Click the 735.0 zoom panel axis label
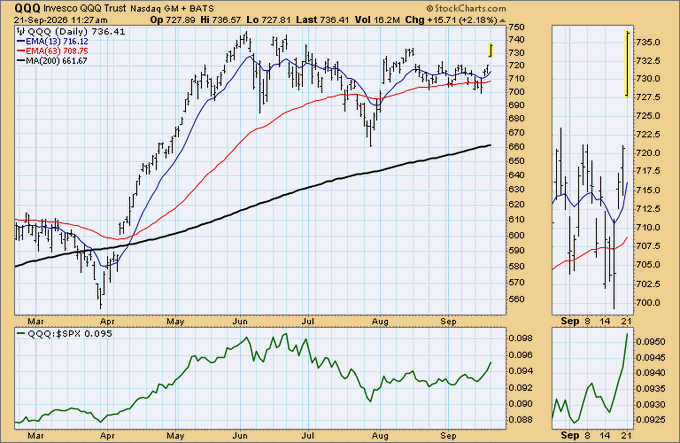The height and width of the screenshot is (443, 680). tap(648, 42)
